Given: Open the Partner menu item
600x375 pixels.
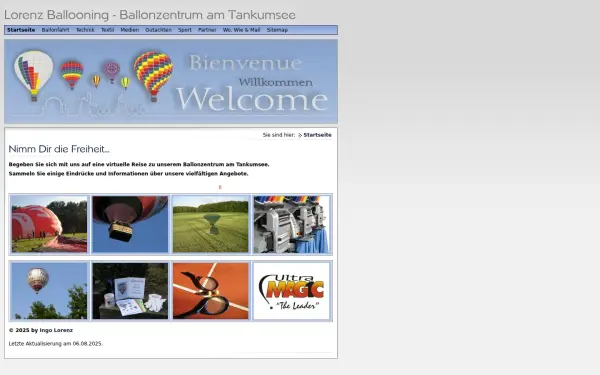Looking at the screenshot, I should click(207, 30).
